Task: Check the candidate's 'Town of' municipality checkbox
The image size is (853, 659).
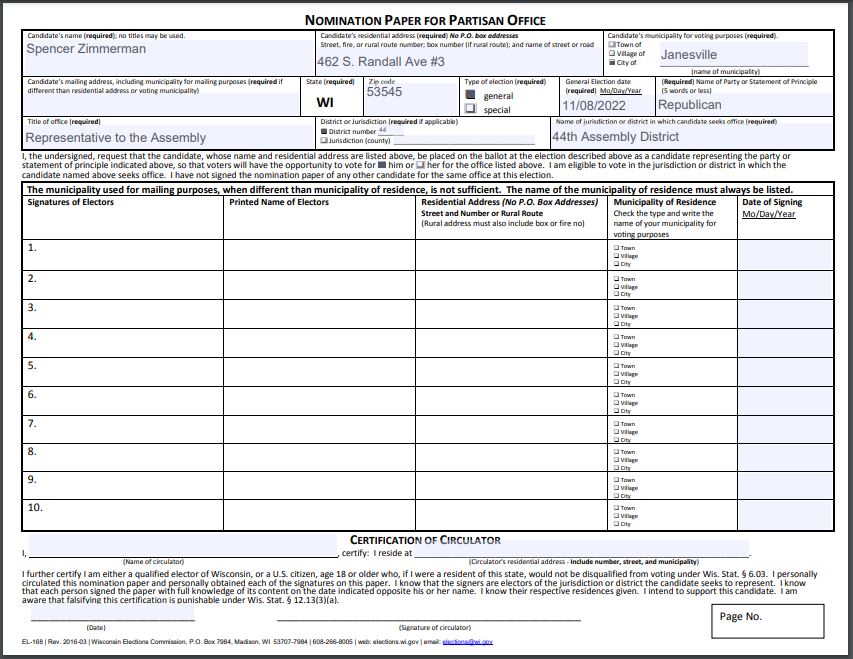Action: 612,45
